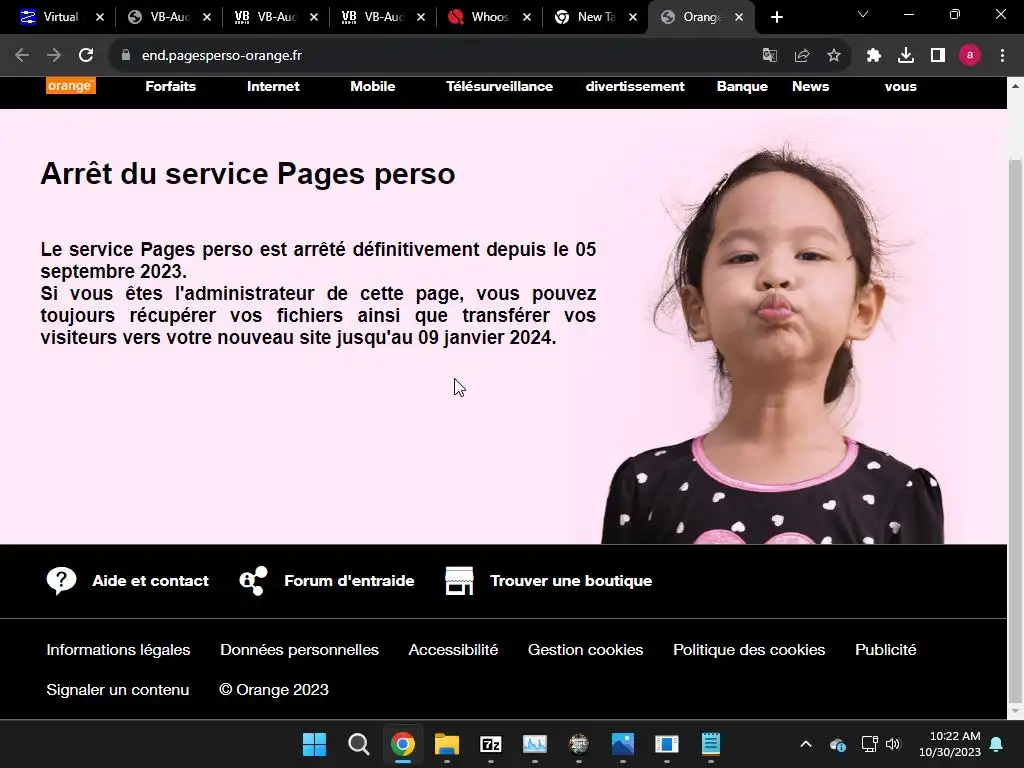The width and height of the screenshot is (1024, 768).
Task: Open the Publicité footer link
Action: [886, 650]
